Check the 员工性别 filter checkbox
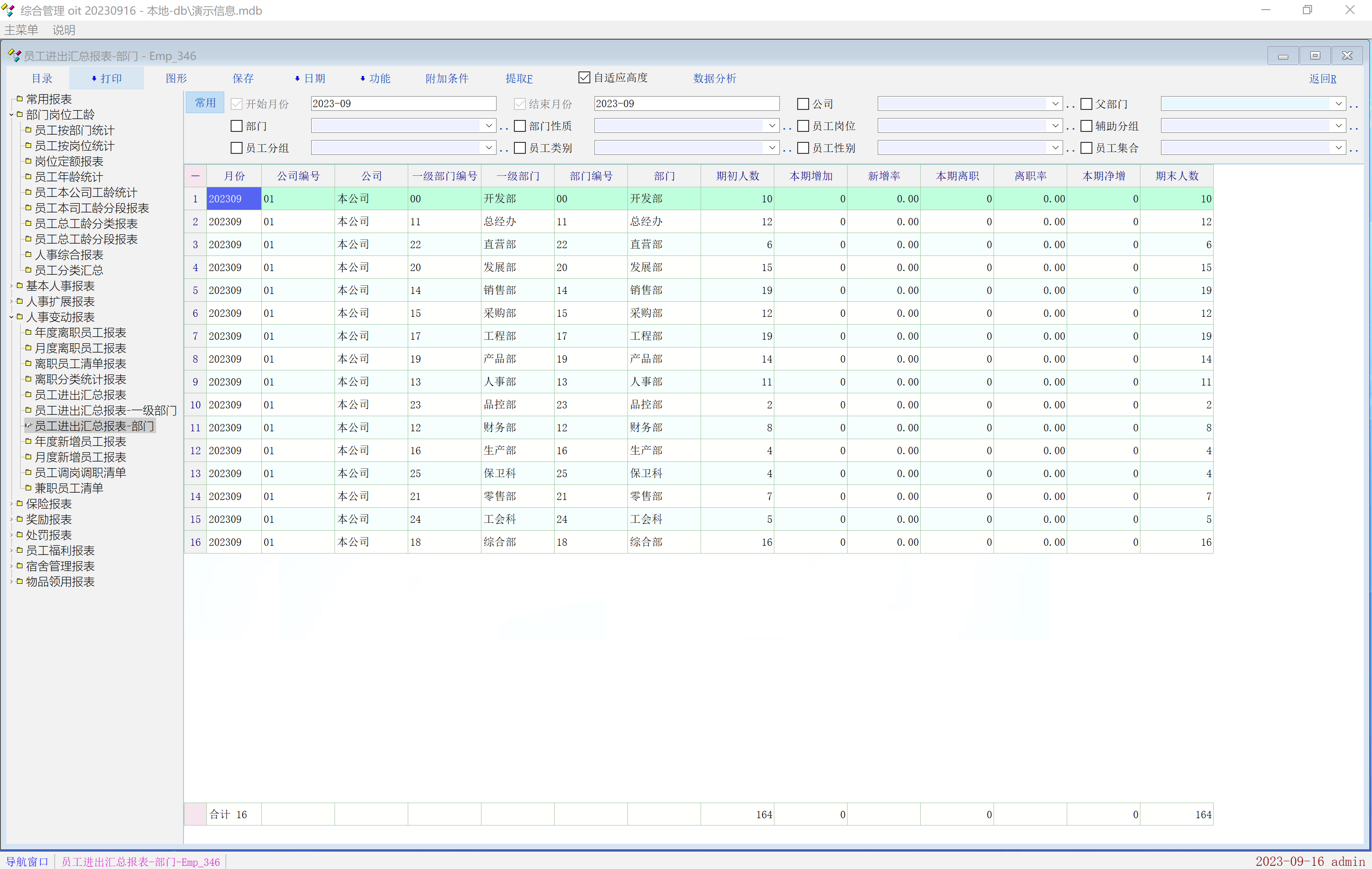The image size is (1372, 869). [x=803, y=148]
